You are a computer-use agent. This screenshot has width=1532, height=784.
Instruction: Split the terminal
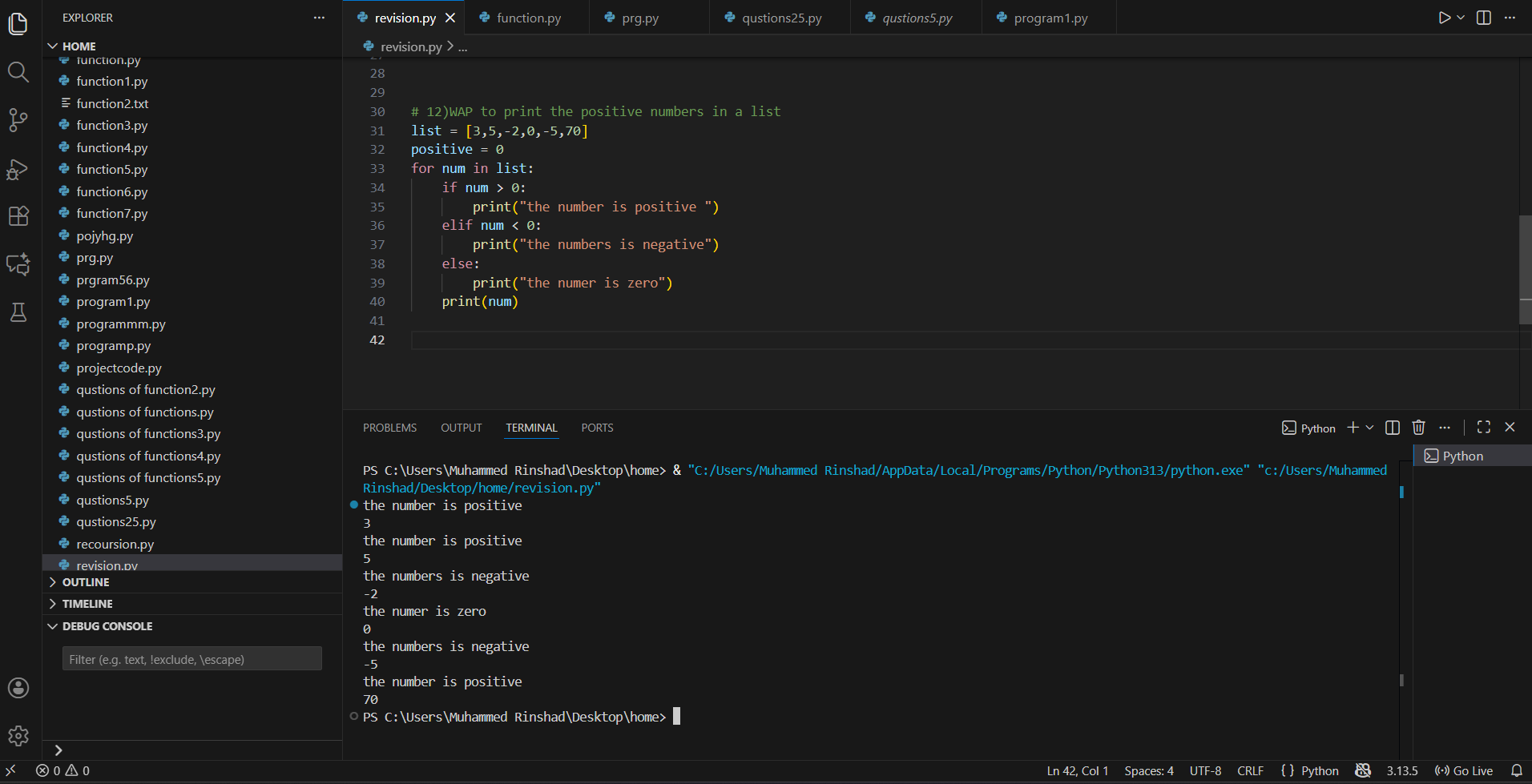coord(1392,427)
